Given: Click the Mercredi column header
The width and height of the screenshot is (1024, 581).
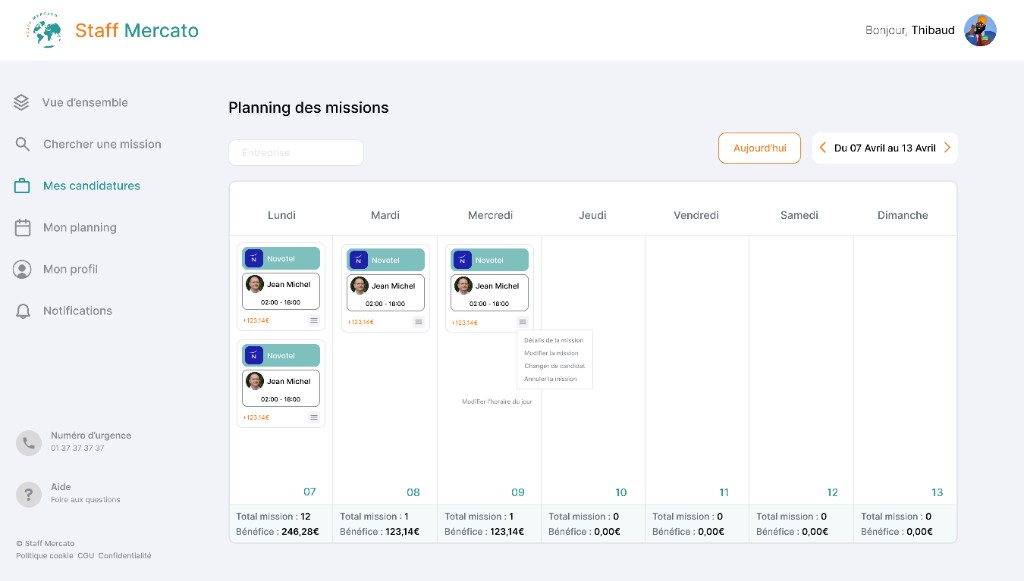Looking at the screenshot, I should coord(490,215).
